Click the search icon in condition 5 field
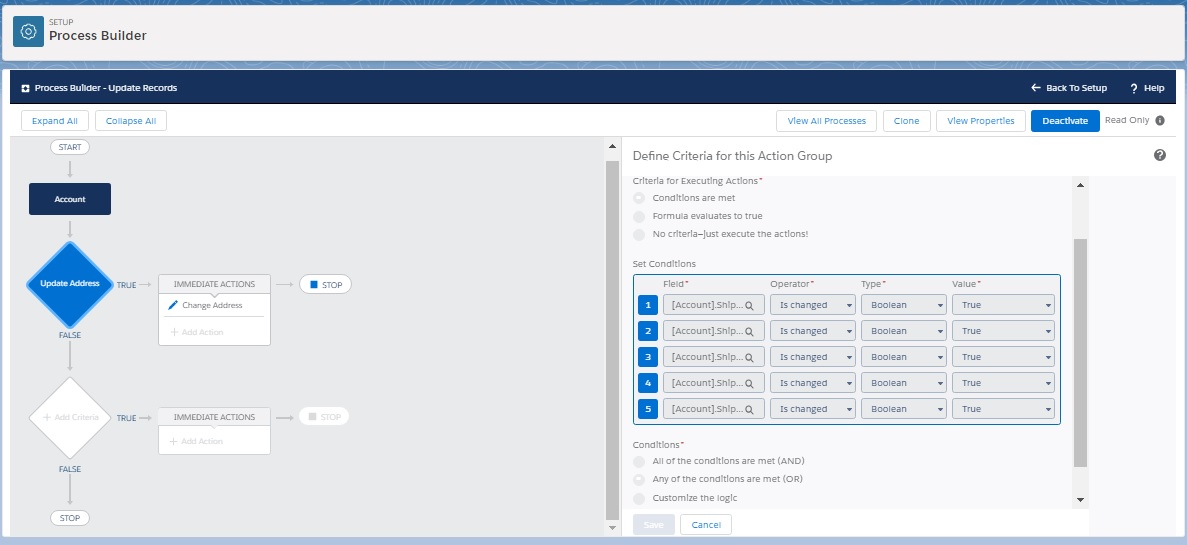1187x545 pixels. point(749,409)
